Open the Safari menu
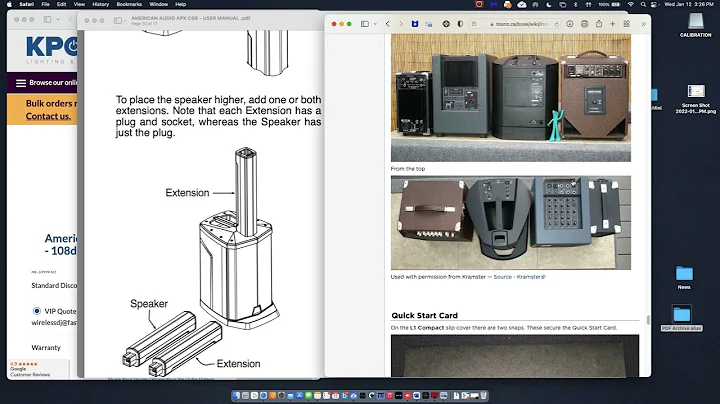The width and height of the screenshot is (720, 404). [x=26, y=4]
